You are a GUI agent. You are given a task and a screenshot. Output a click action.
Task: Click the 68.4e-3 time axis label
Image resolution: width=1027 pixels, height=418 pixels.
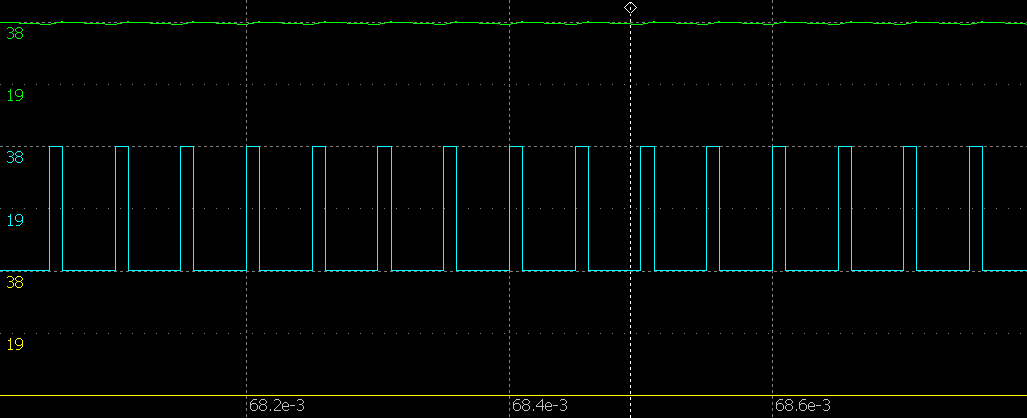coord(541,406)
